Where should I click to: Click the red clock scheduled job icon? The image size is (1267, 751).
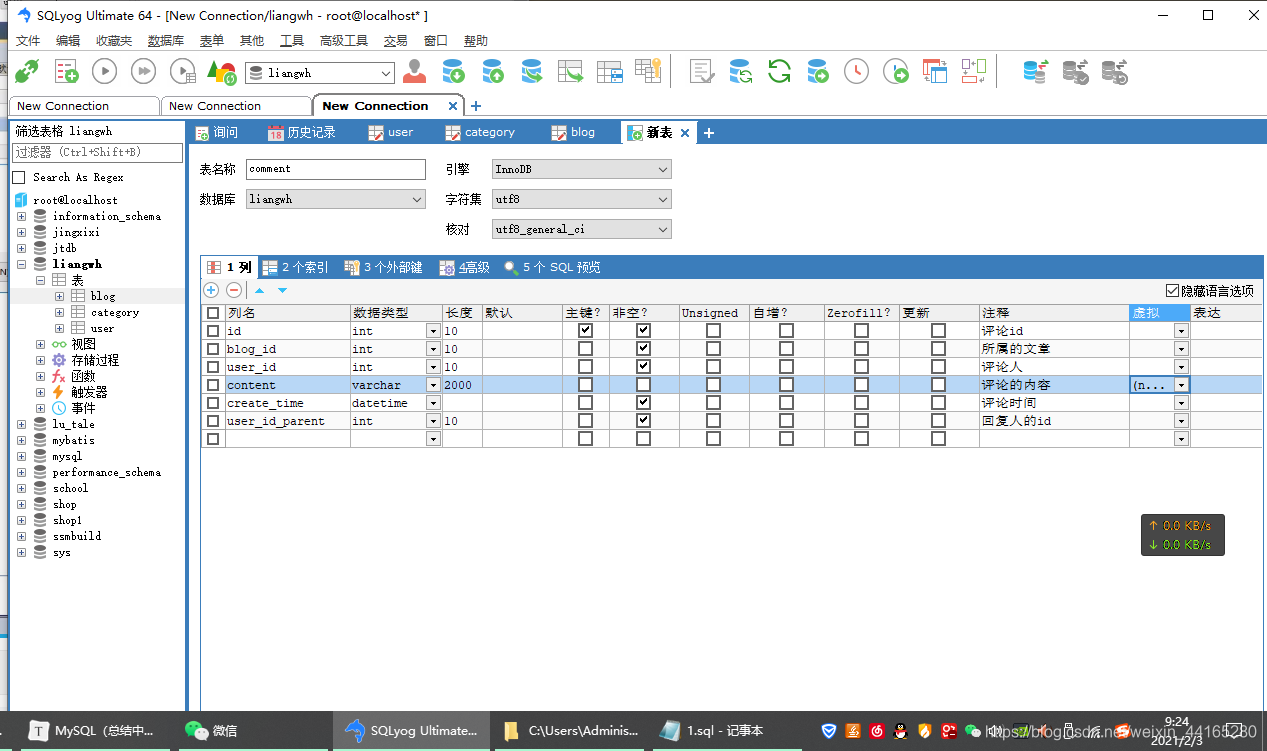[x=856, y=71]
